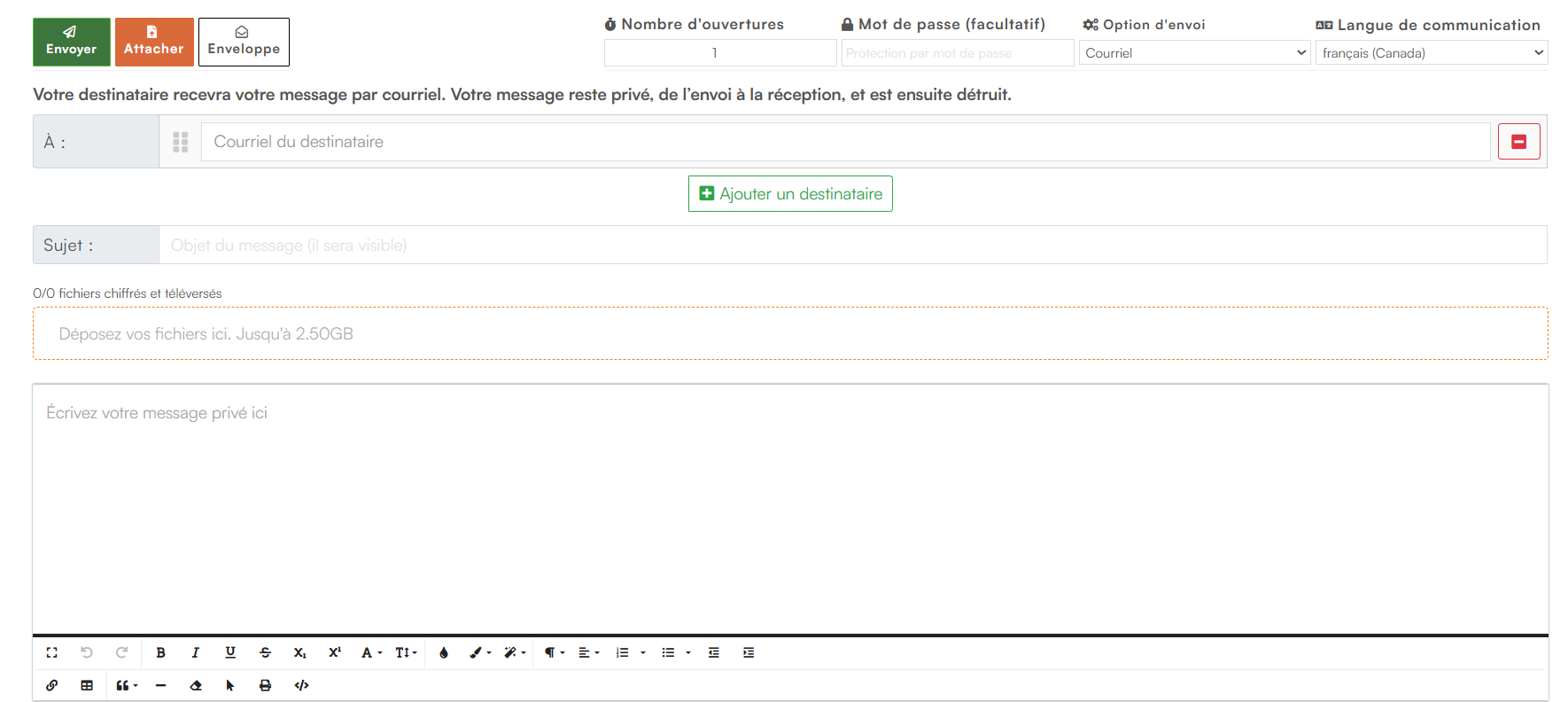Print the message using the printer icon
Viewport: 1568px width, 702px height.
coord(265,685)
